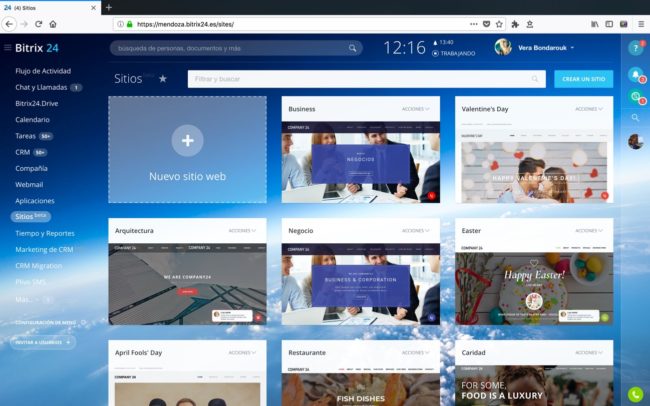Expand ACCIONES menu on Business site
The height and width of the screenshot is (406, 650).
pos(415,109)
